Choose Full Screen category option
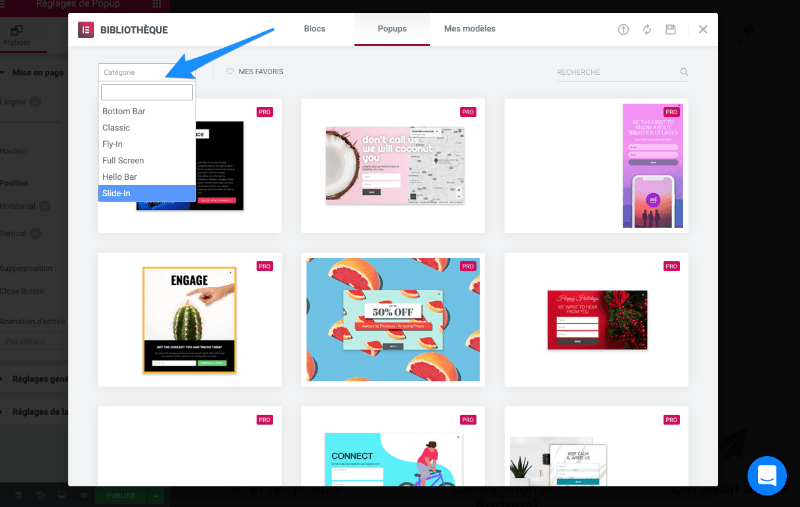The width and height of the screenshot is (800, 507). pyautogui.click(x=147, y=160)
